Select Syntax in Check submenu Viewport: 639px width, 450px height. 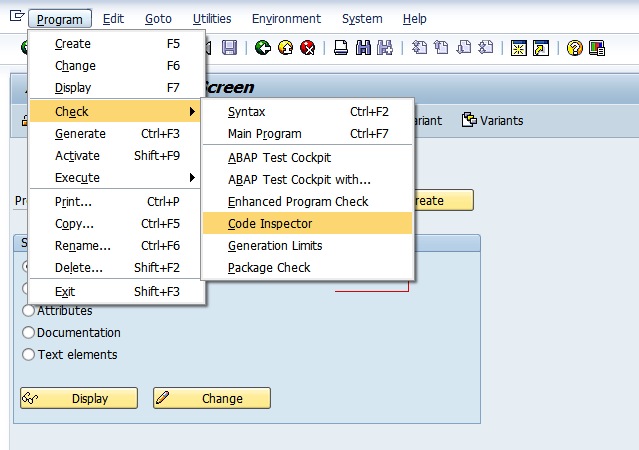point(308,112)
